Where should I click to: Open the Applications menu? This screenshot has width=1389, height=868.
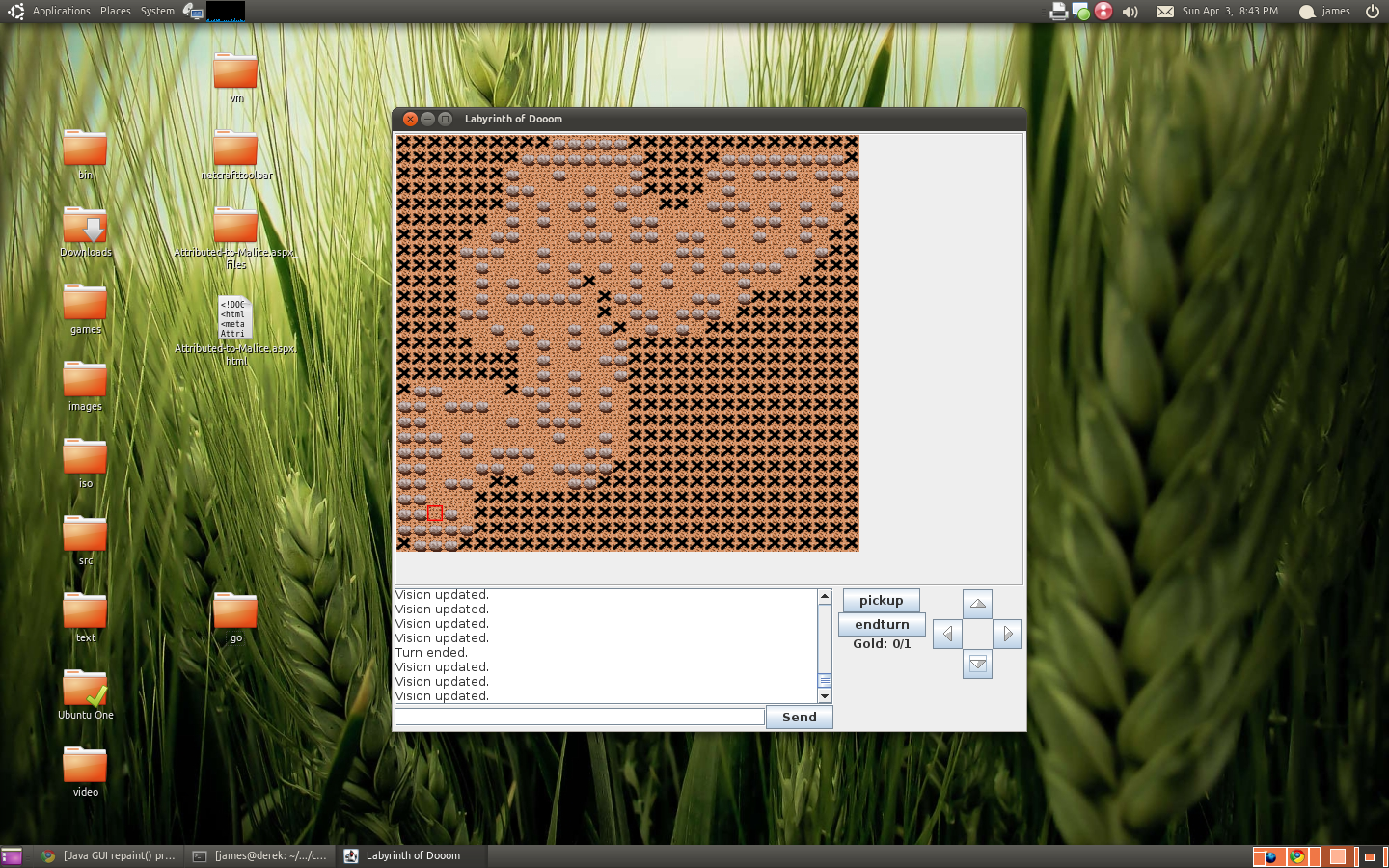tap(61, 12)
